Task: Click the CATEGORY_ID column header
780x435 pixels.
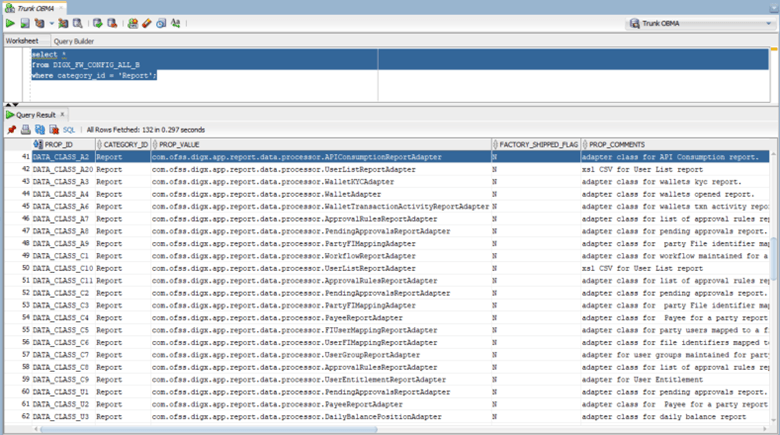Action: (x=123, y=144)
